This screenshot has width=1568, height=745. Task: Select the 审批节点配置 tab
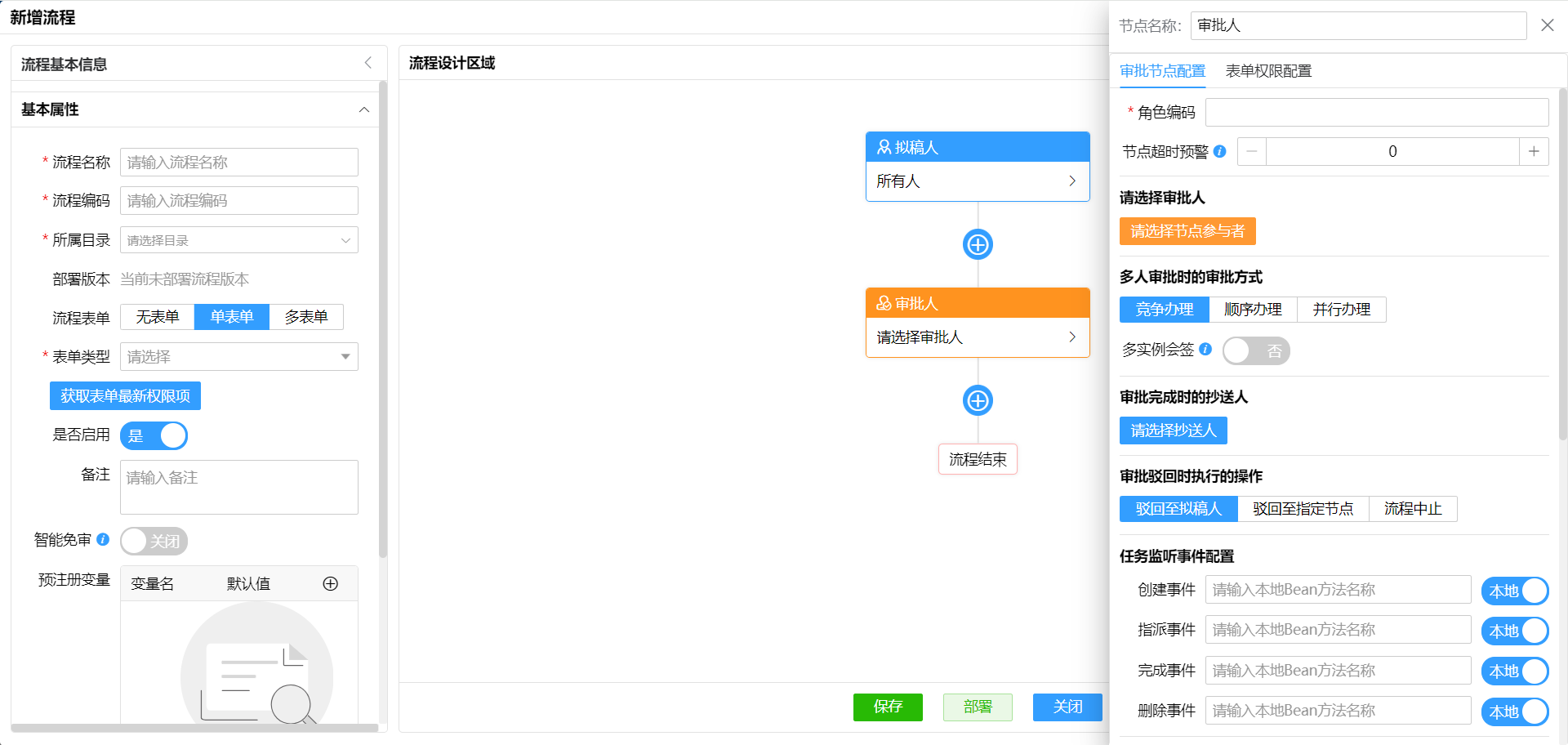click(x=1162, y=71)
